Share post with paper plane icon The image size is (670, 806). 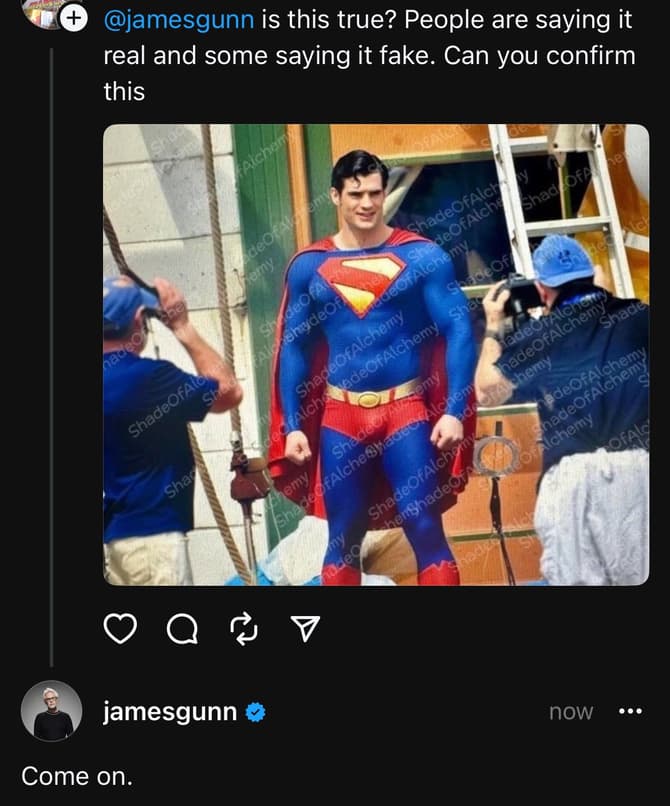(305, 628)
